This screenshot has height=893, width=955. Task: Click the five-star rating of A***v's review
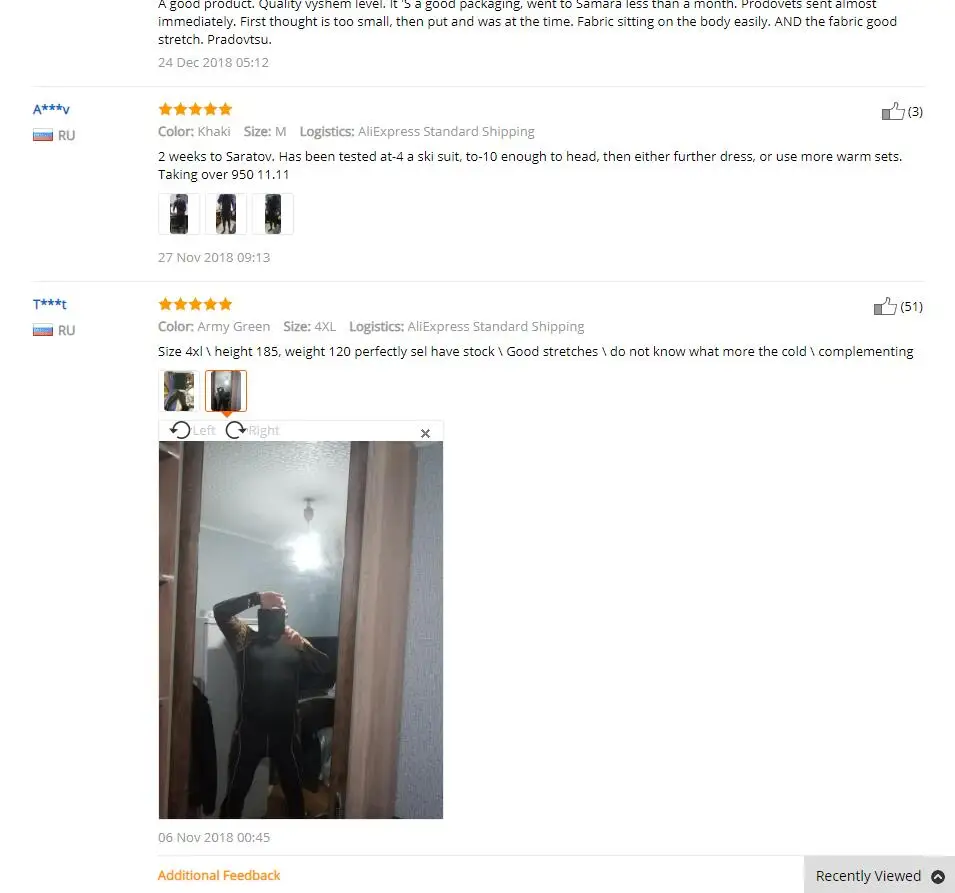[195, 109]
